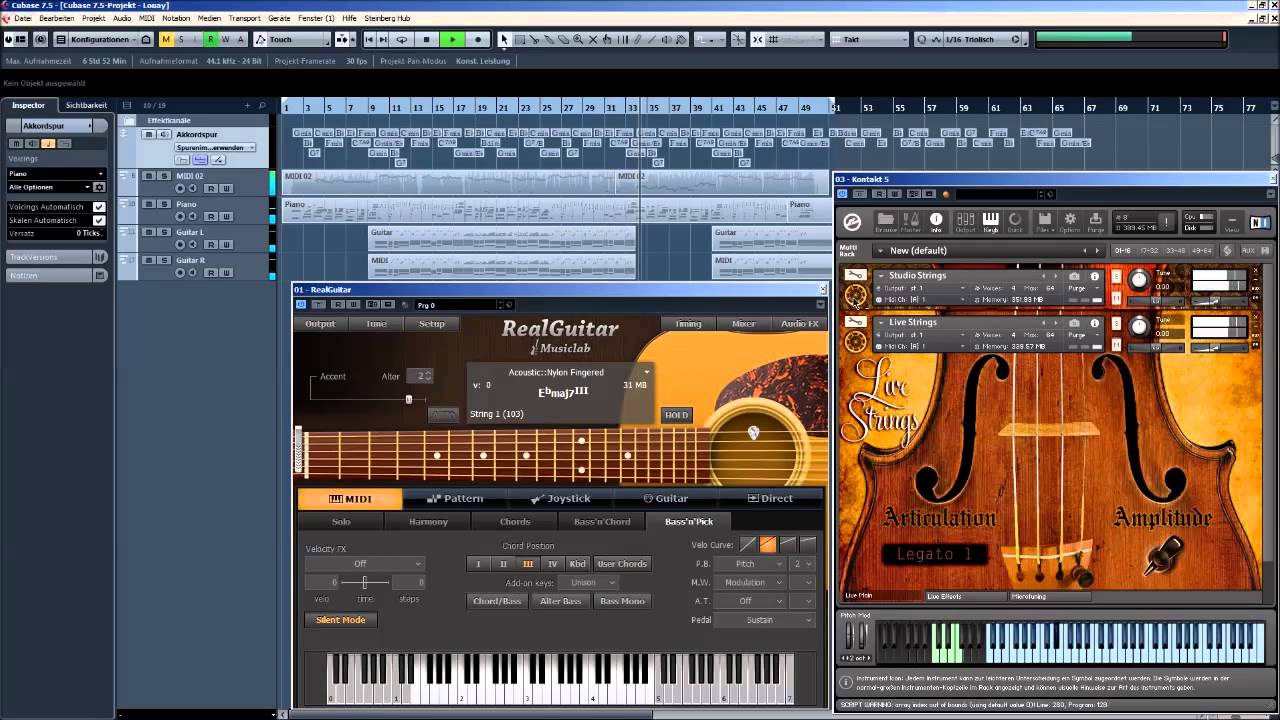Click the Studio Strings info icon

[1095, 276]
